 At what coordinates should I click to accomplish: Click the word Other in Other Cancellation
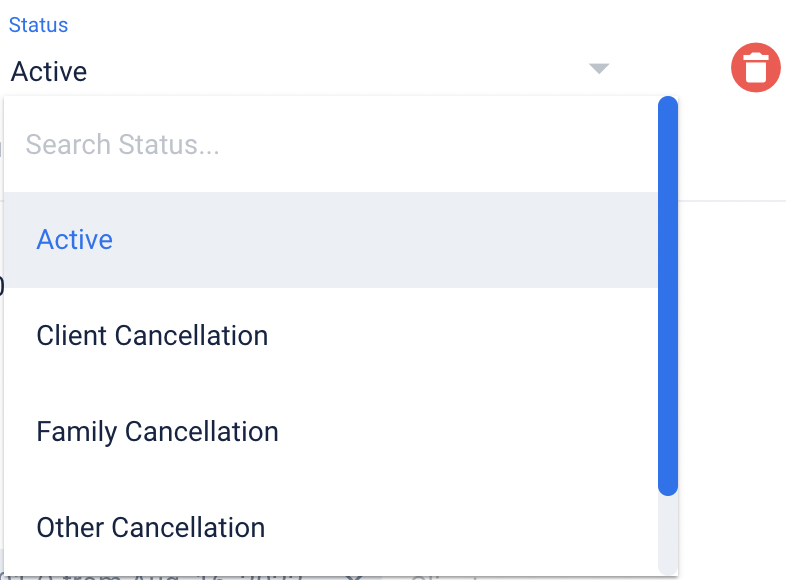tap(70, 527)
